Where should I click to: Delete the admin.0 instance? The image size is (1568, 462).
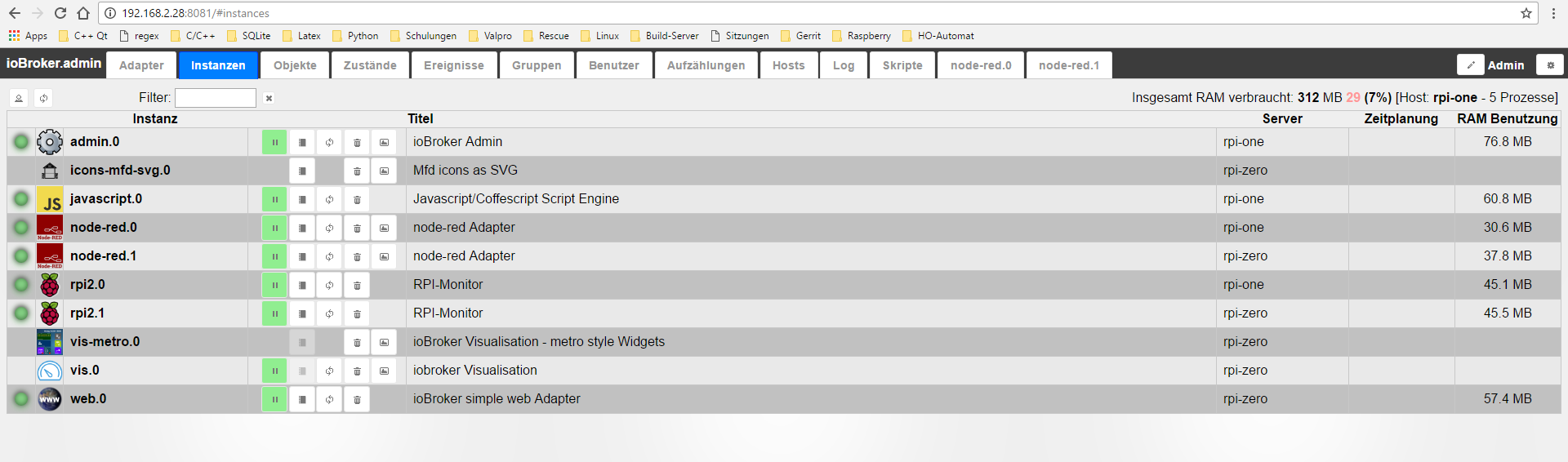(x=357, y=142)
